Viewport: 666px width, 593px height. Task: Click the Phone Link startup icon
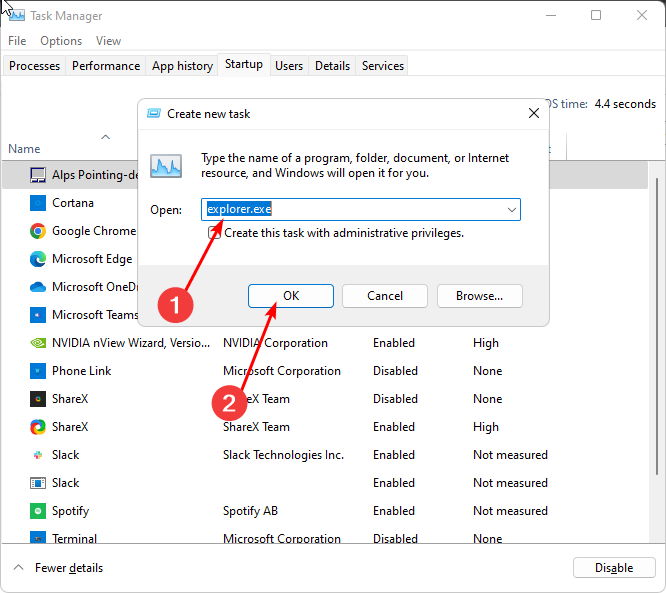click(38, 371)
